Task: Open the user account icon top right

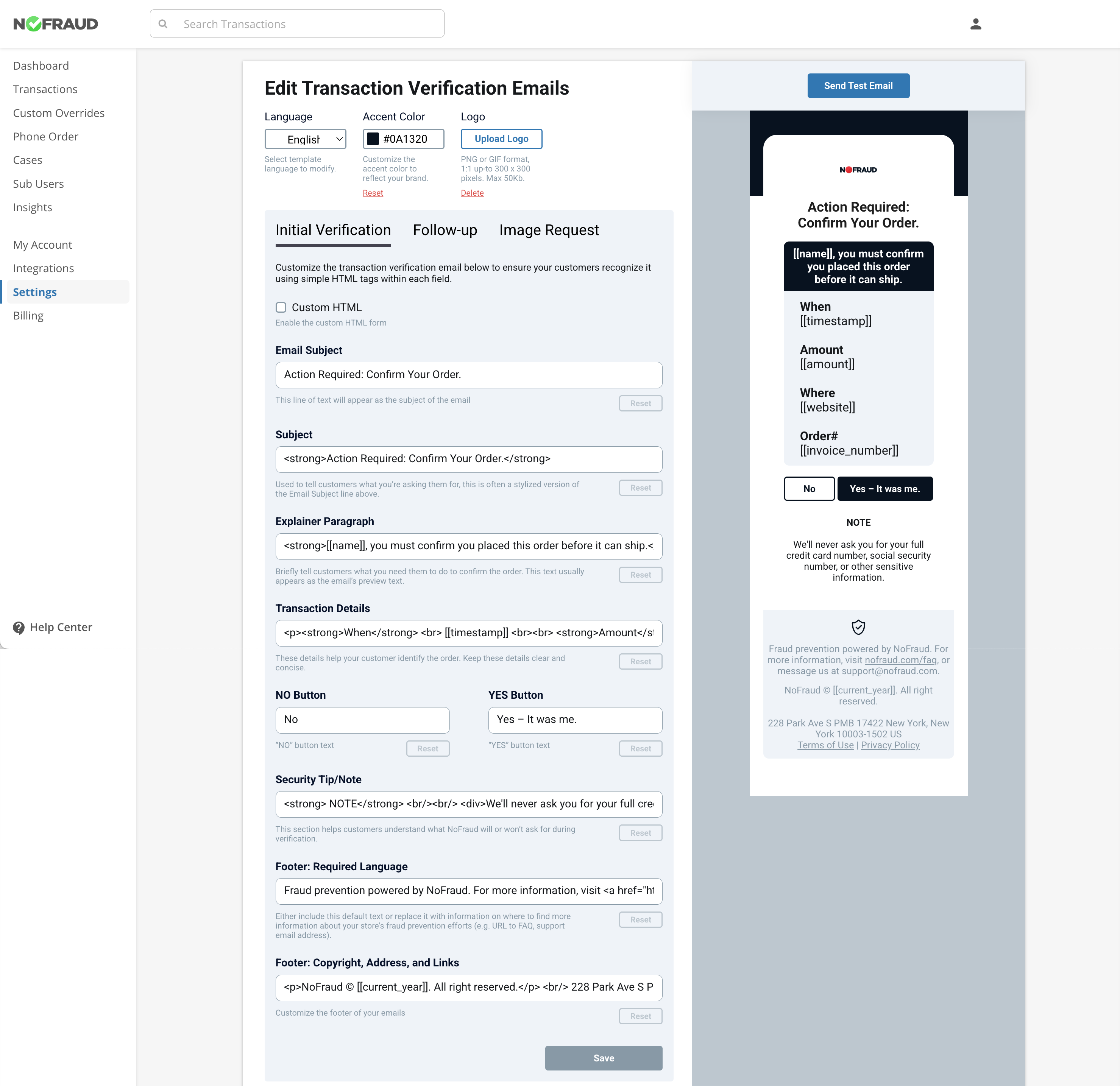Action: 975,23
